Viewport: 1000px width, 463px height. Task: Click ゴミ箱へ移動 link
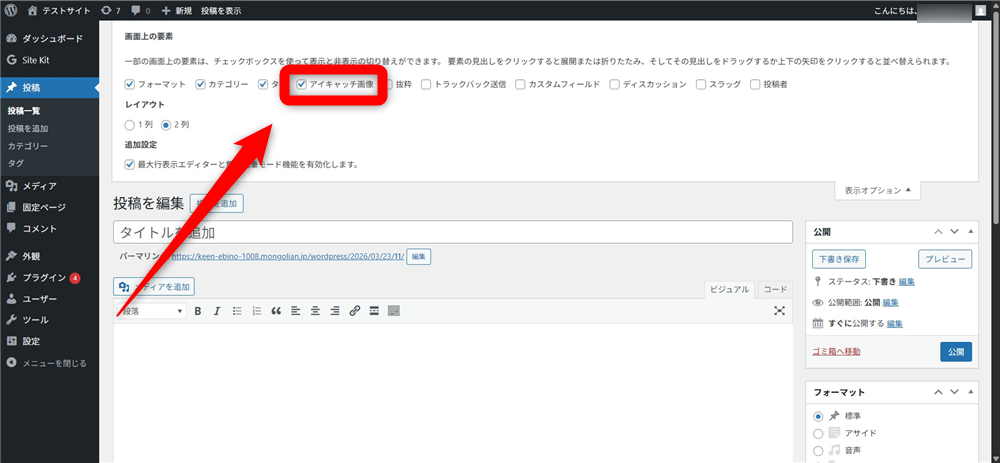(836, 352)
